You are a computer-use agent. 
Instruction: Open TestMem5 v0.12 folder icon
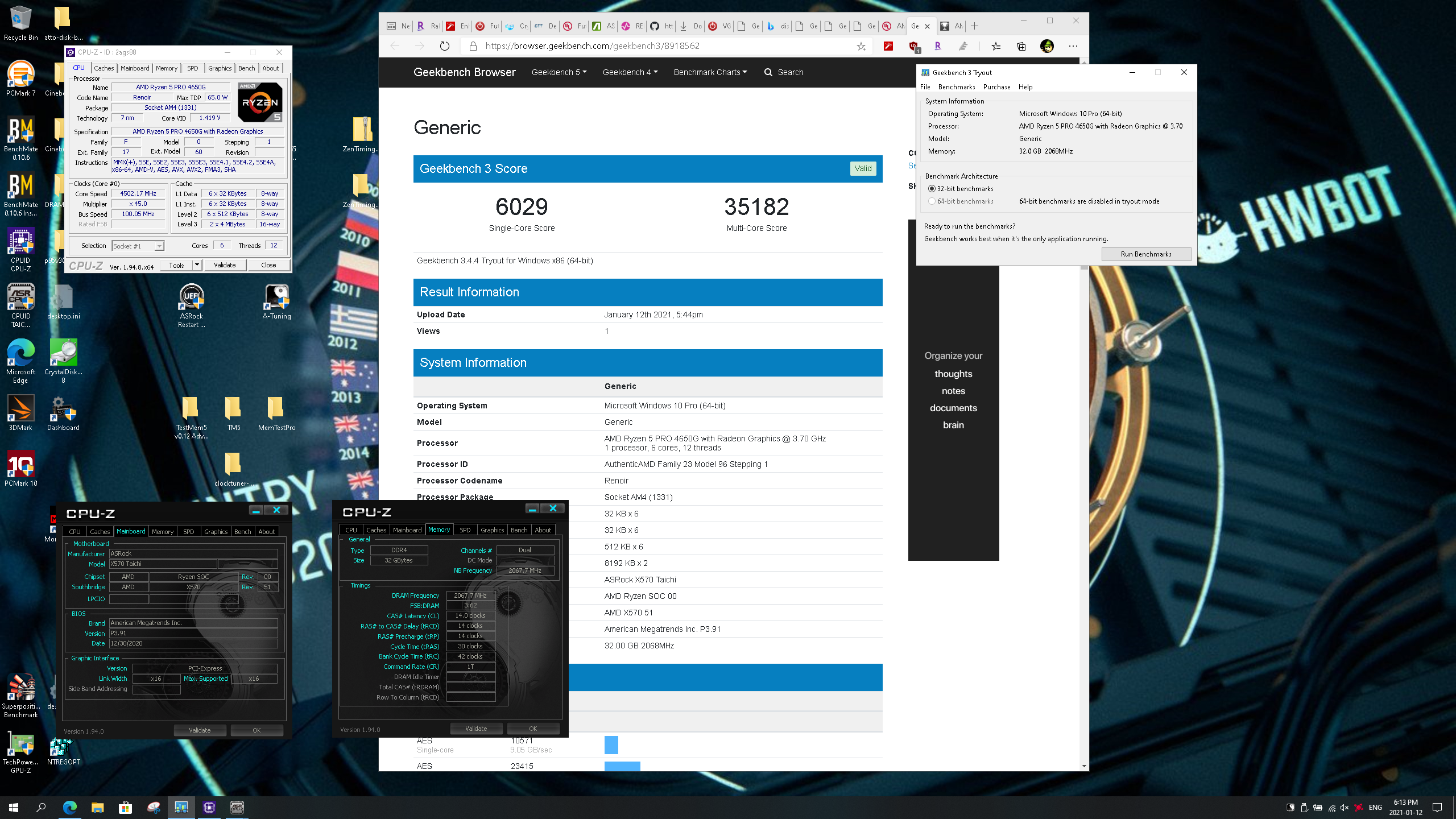191,417
